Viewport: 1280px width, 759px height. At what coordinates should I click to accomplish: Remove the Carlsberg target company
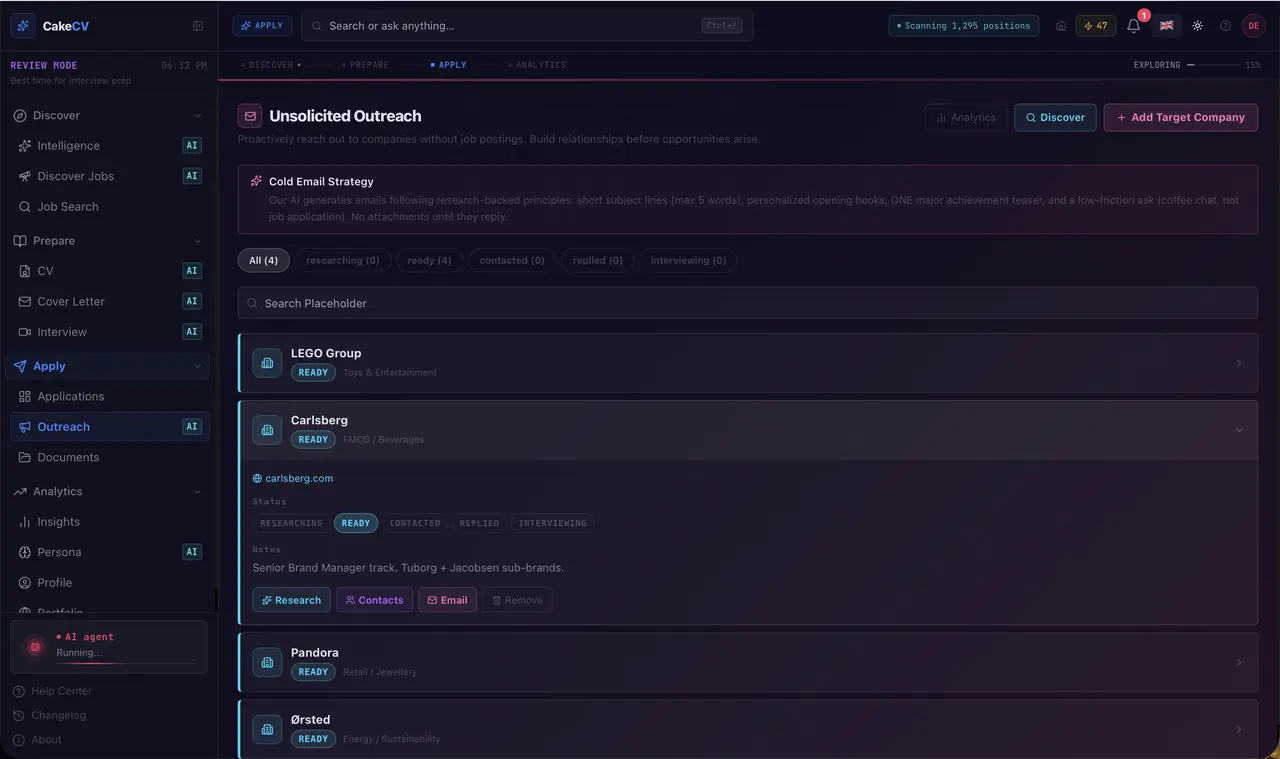click(x=518, y=600)
